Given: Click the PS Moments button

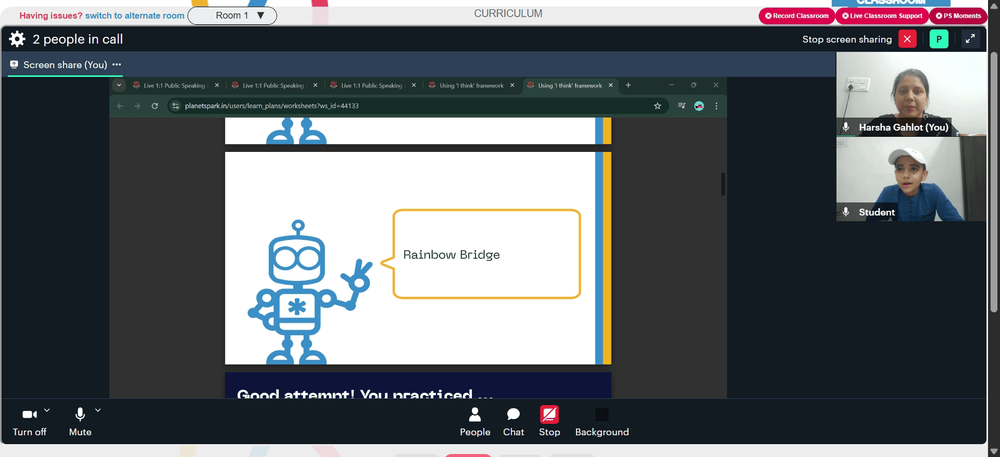Looking at the screenshot, I should pyautogui.click(x=958, y=16).
